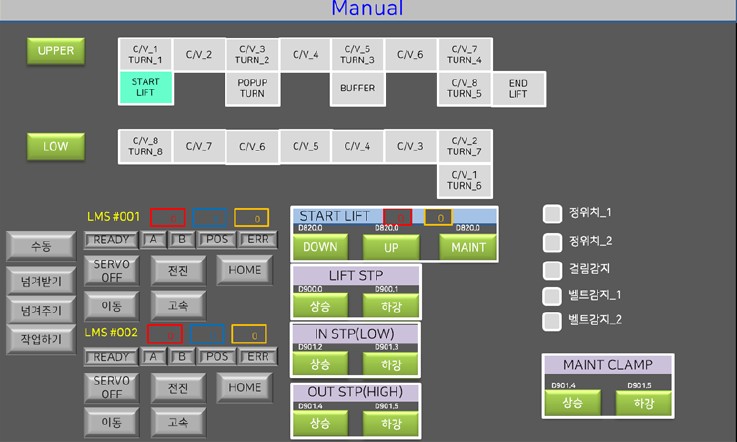Click 고속 button for LMS #002
737x442 pixels.
178,422
